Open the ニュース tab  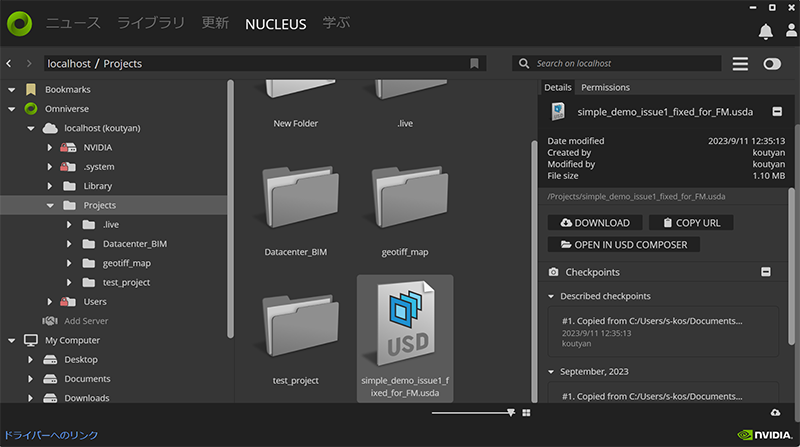coord(73,23)
